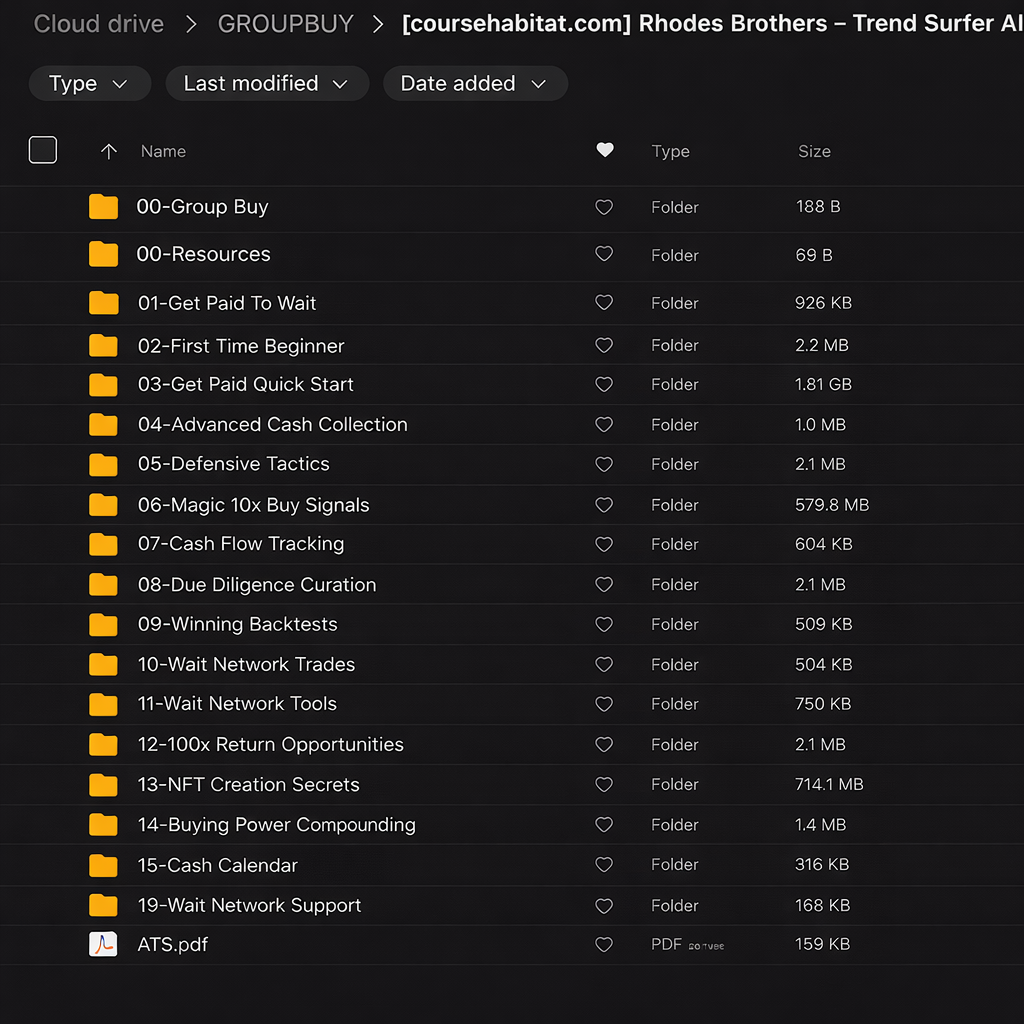The height and width of the screenshot is (1024, 1024).
Task: Open the Date added filter dropdown
Action: (474, 84)
